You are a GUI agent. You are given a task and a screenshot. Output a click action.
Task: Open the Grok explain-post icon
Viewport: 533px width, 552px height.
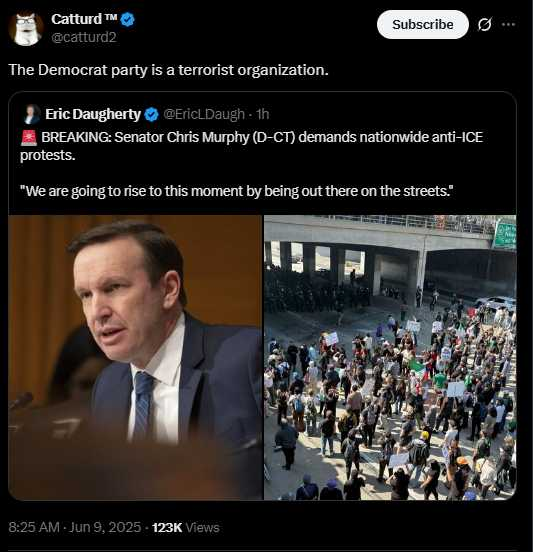(485, 25)
